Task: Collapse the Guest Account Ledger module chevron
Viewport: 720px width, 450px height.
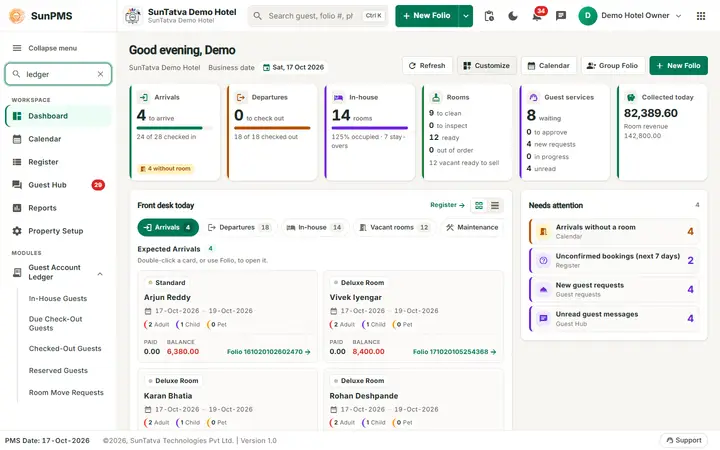Action: coord(100,274)
